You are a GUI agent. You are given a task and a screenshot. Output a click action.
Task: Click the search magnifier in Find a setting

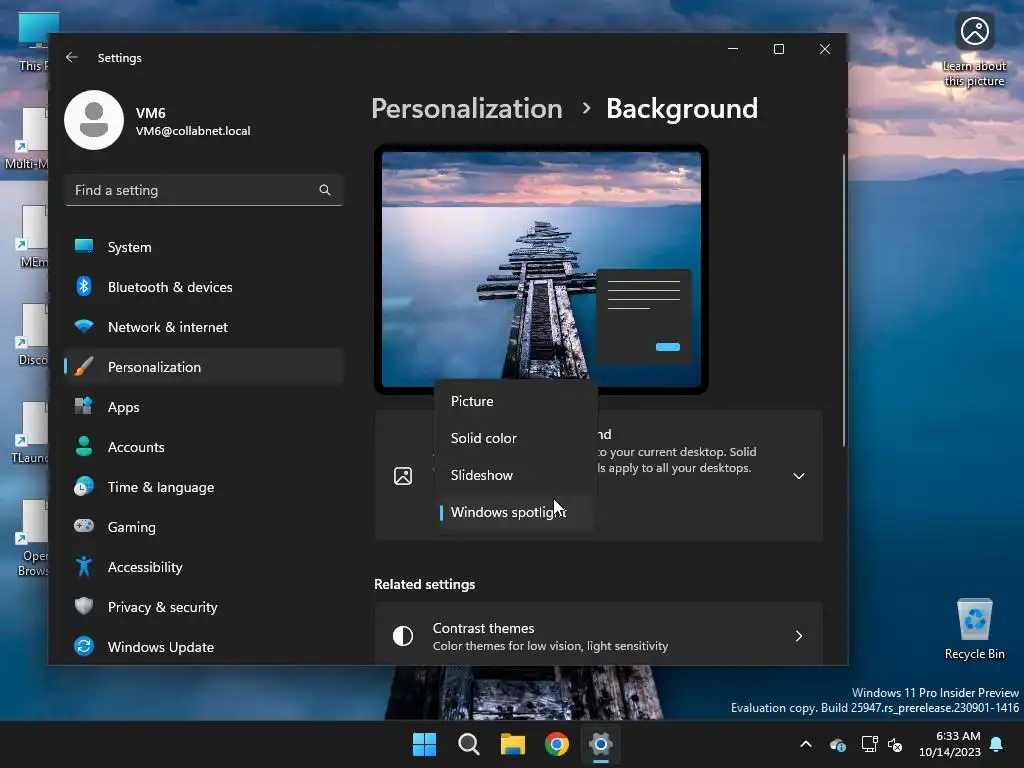pyautogui.click(x=325, y=190)
